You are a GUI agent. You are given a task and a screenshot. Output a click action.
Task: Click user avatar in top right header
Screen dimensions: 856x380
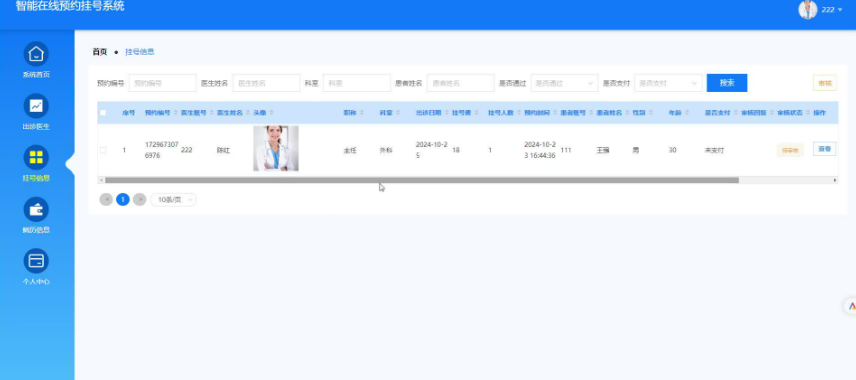point(807,9)
